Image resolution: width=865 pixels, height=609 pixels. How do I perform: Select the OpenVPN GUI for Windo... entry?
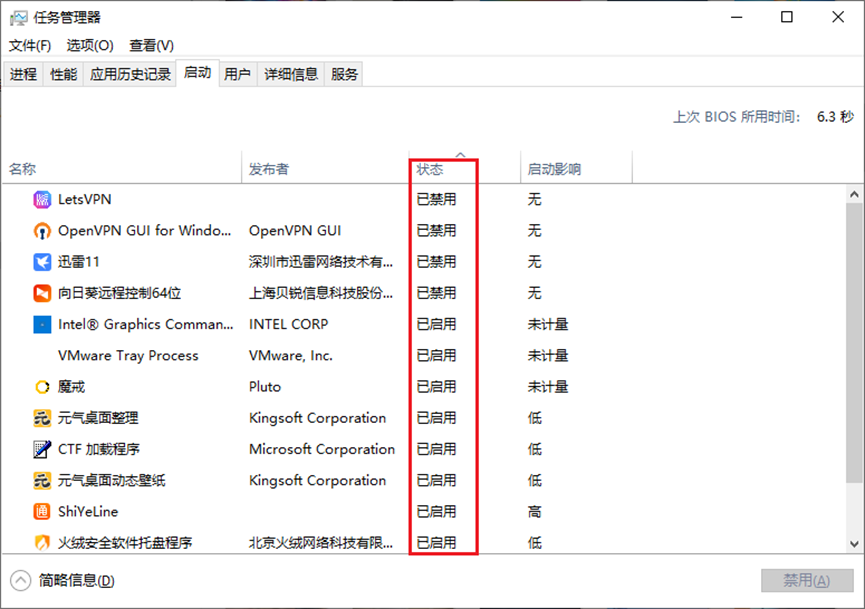point(145,231)
